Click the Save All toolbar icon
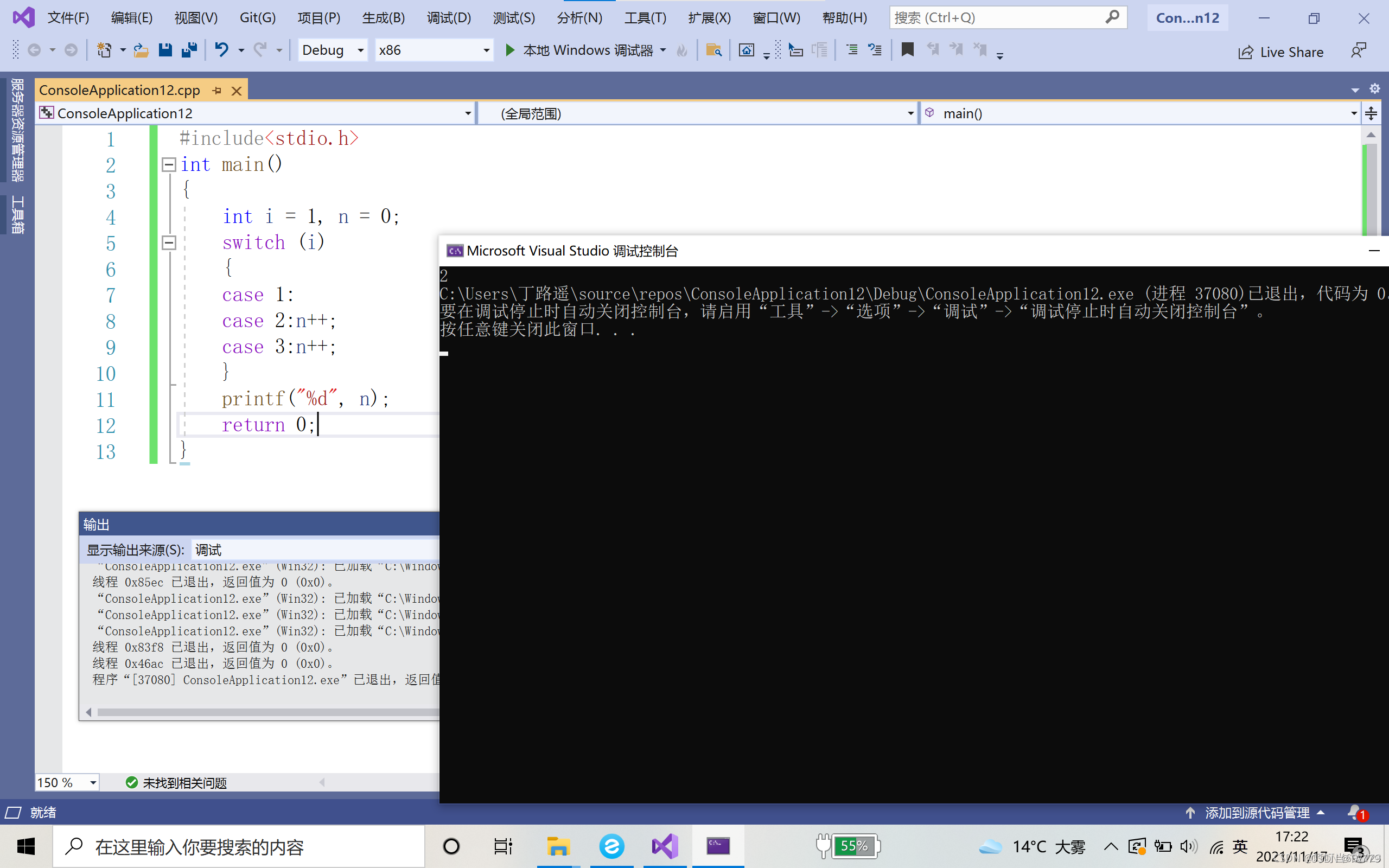 pyautogui.click(x=189, y=50)
